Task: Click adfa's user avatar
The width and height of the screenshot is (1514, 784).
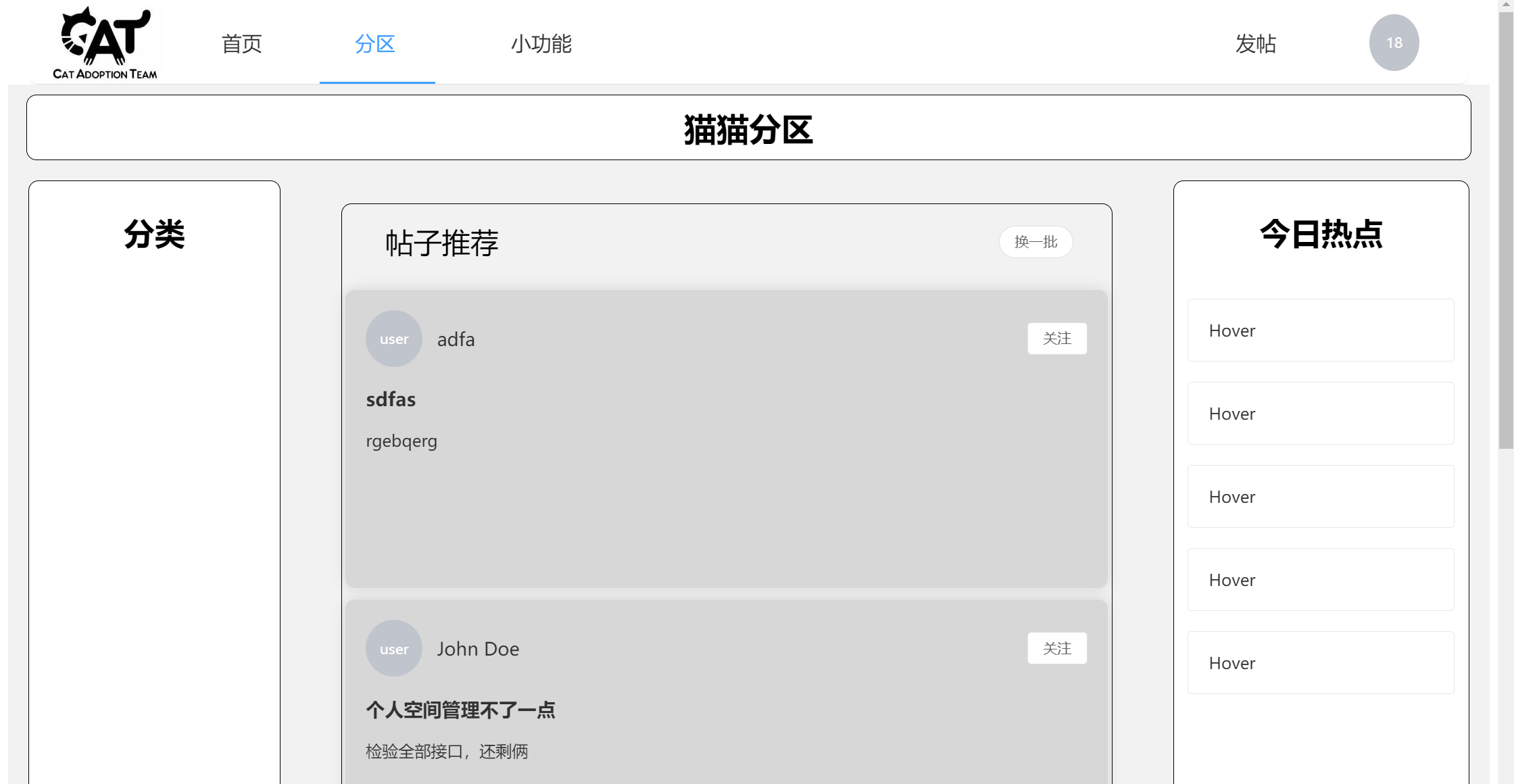Action: coord(394,339)
